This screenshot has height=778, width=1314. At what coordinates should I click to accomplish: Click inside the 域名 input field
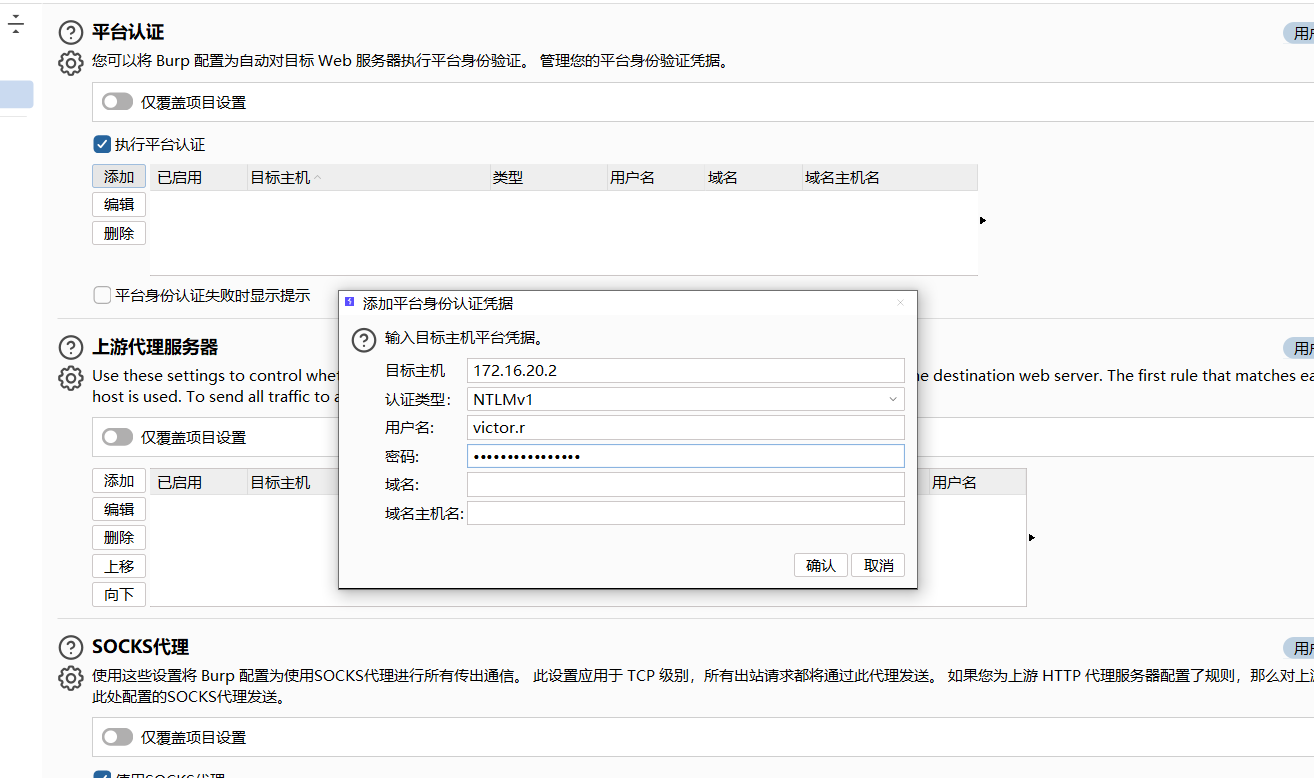(685, 484)
